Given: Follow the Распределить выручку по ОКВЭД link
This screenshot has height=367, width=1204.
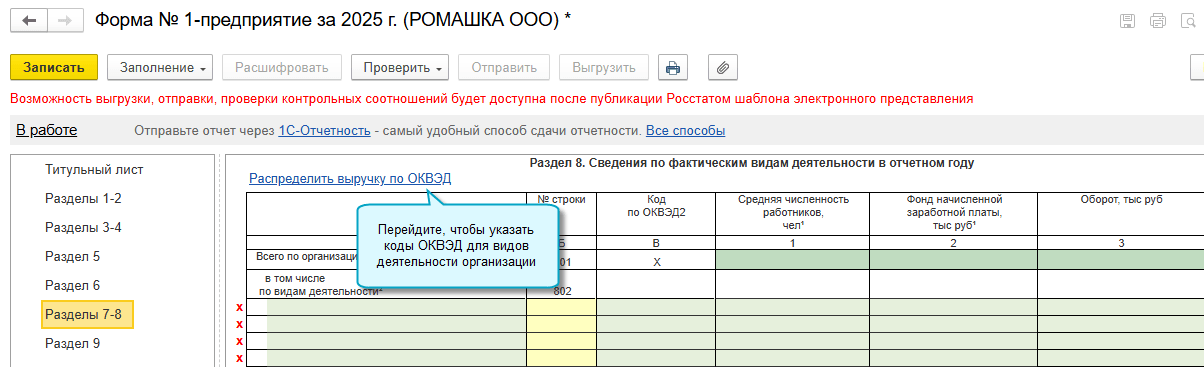Looking at the screenshot, I should tap(350, 179).
